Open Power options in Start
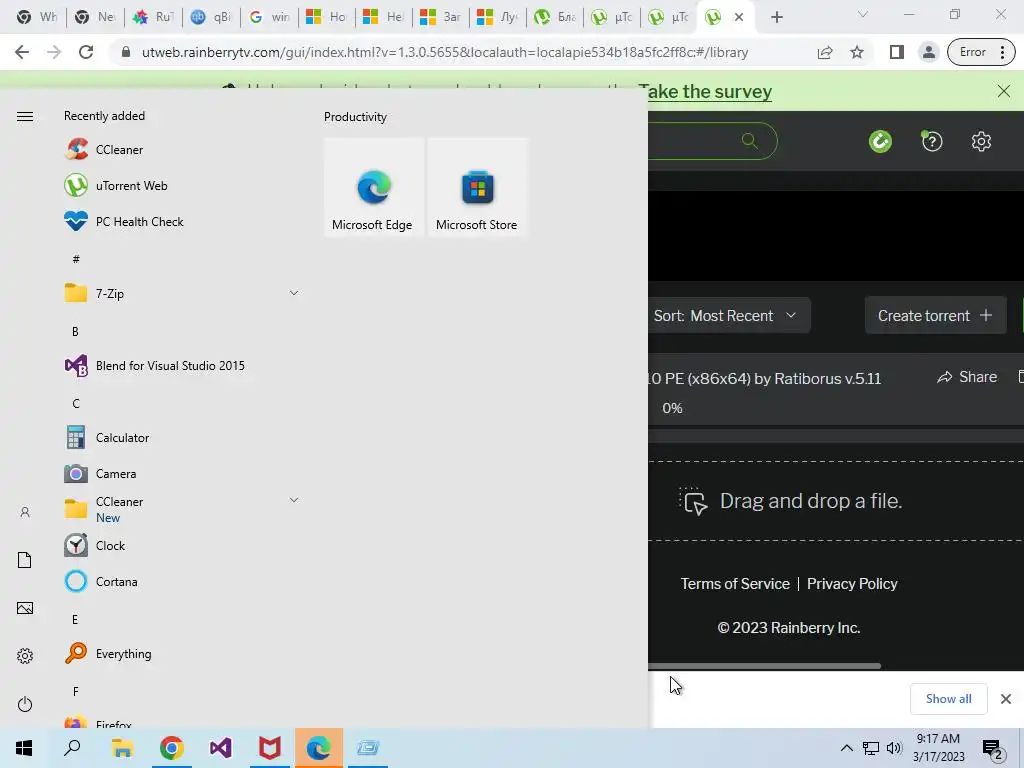Image resolution: width=1024 pixels, height=768 pixels. click(x=25, y=704)
